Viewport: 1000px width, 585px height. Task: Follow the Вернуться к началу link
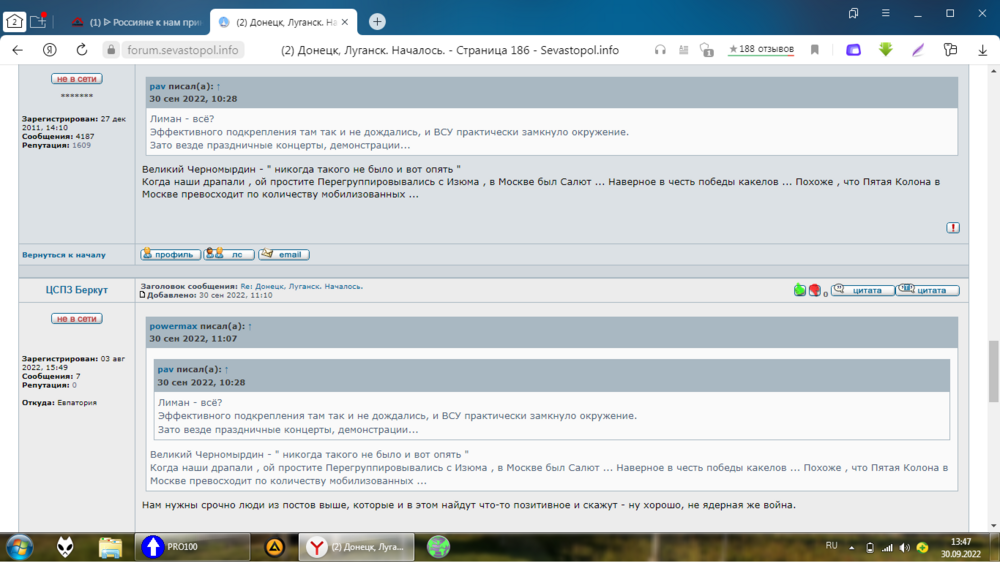pos(64,255)
